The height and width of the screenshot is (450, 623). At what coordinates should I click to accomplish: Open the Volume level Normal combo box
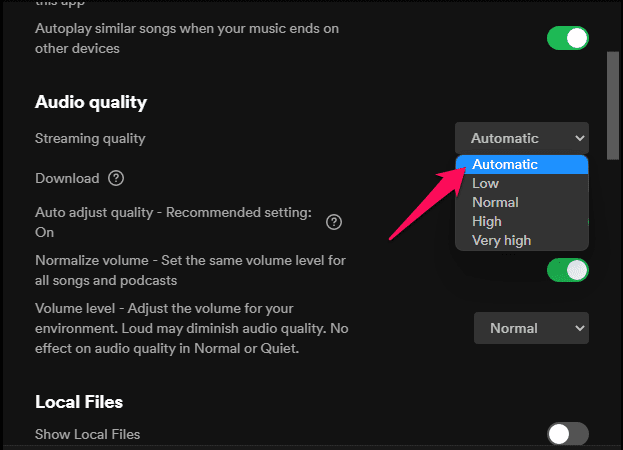point(530,328)
